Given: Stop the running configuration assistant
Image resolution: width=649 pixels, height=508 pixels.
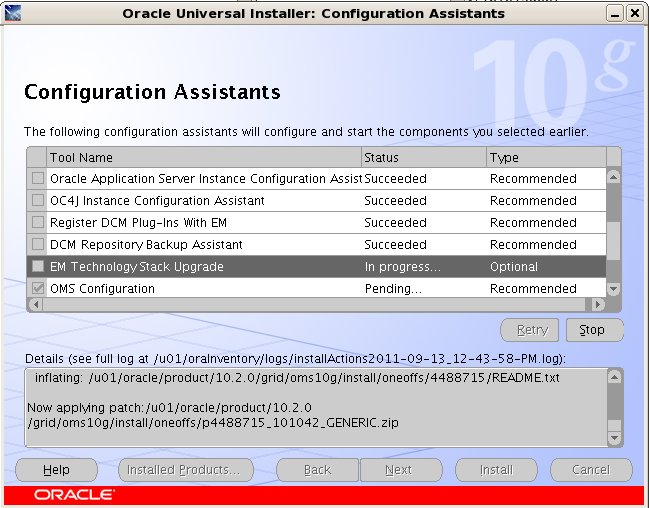Looking at the screenshot, I should tap(594, 330).
